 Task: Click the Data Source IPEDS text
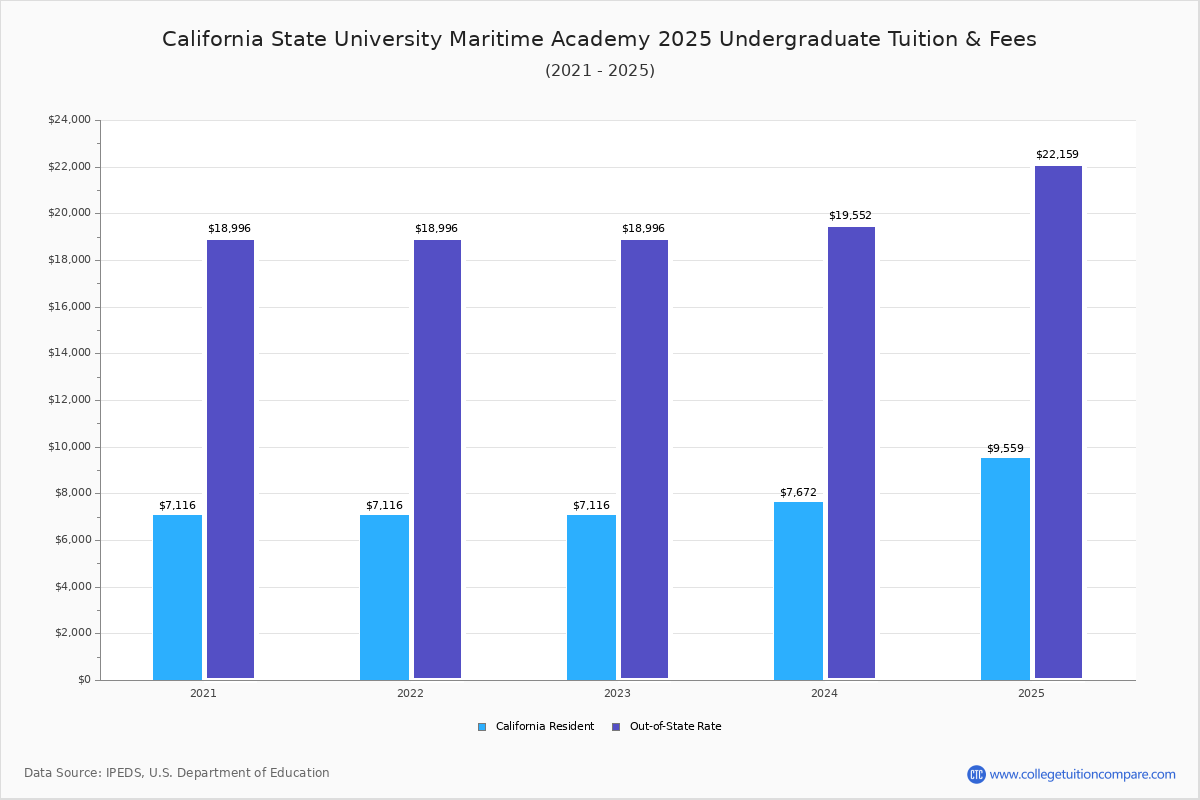[178, 772]
